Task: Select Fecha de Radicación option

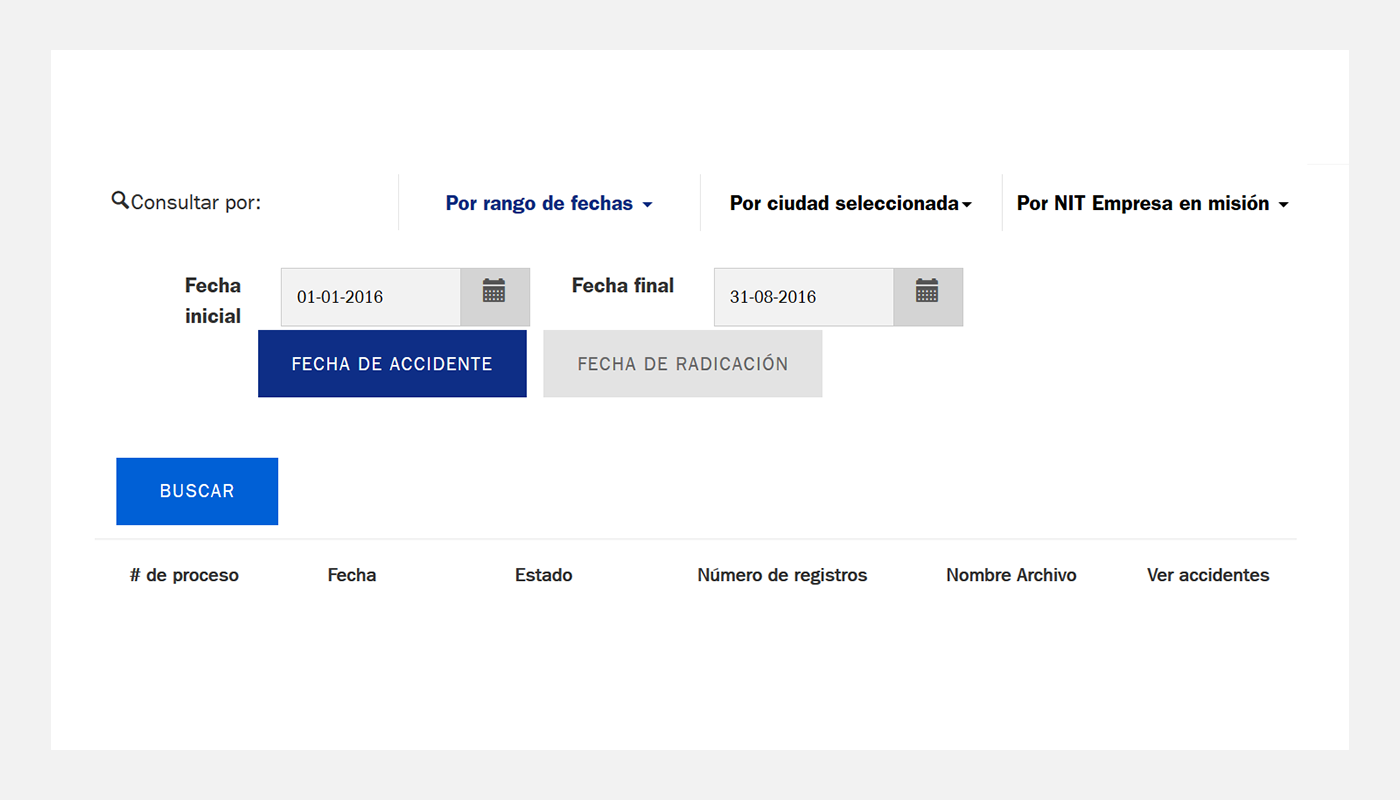Action: (683, 364)
